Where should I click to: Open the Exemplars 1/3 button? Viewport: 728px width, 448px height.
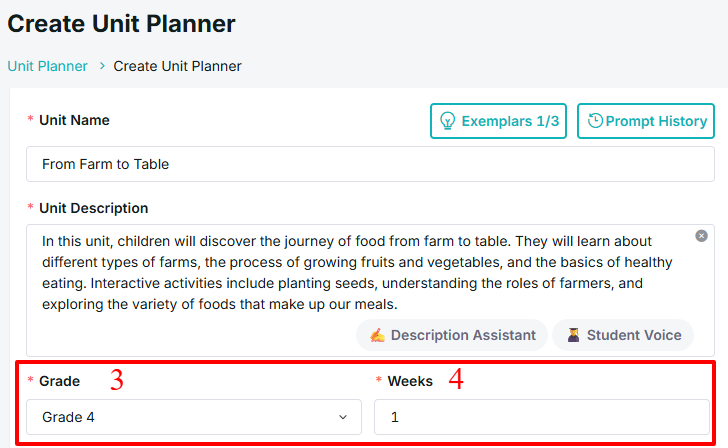point(498,121)
